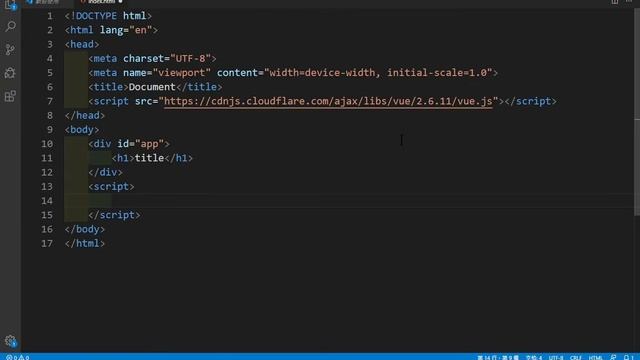Open the Manage gear menu
This screenshot has height=360, width=640.
pyautogui.click(x=10, y=341)
